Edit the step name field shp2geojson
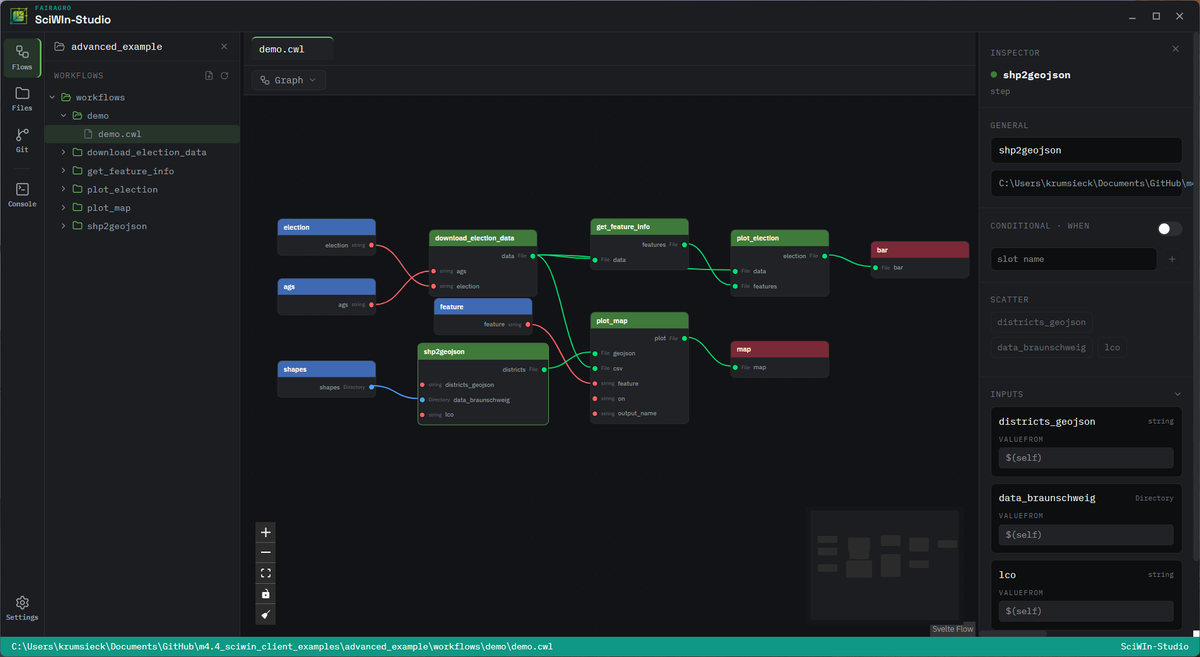This screenshot has height=657, width=1200. click(1086, 150)
